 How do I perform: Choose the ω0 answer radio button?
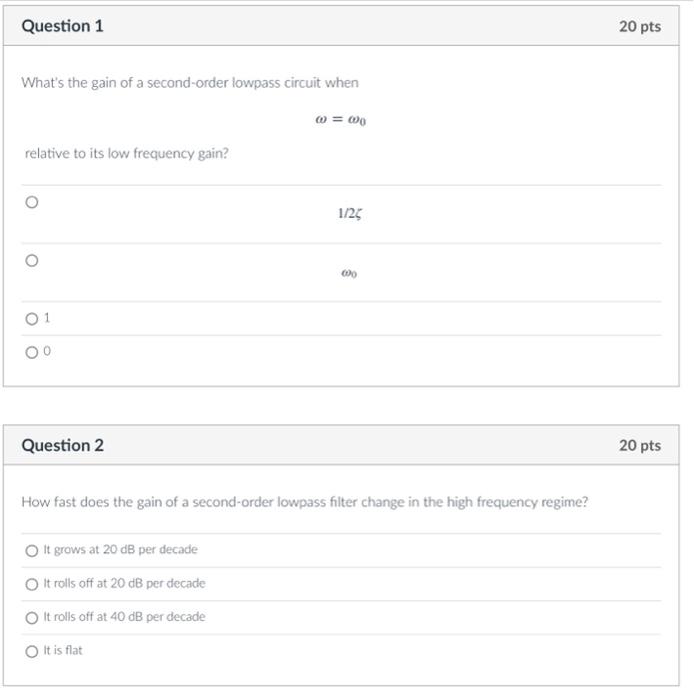click(32, 261)
